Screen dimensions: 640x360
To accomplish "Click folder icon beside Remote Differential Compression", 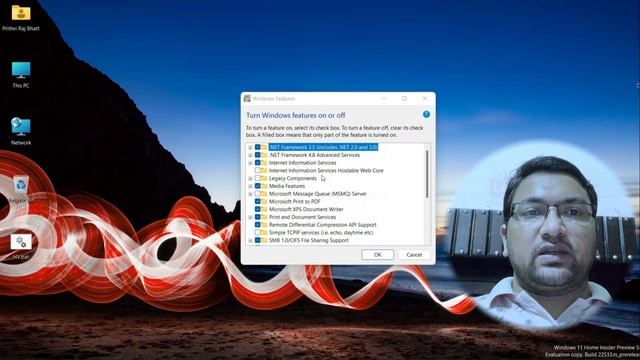I will (264, 224).
